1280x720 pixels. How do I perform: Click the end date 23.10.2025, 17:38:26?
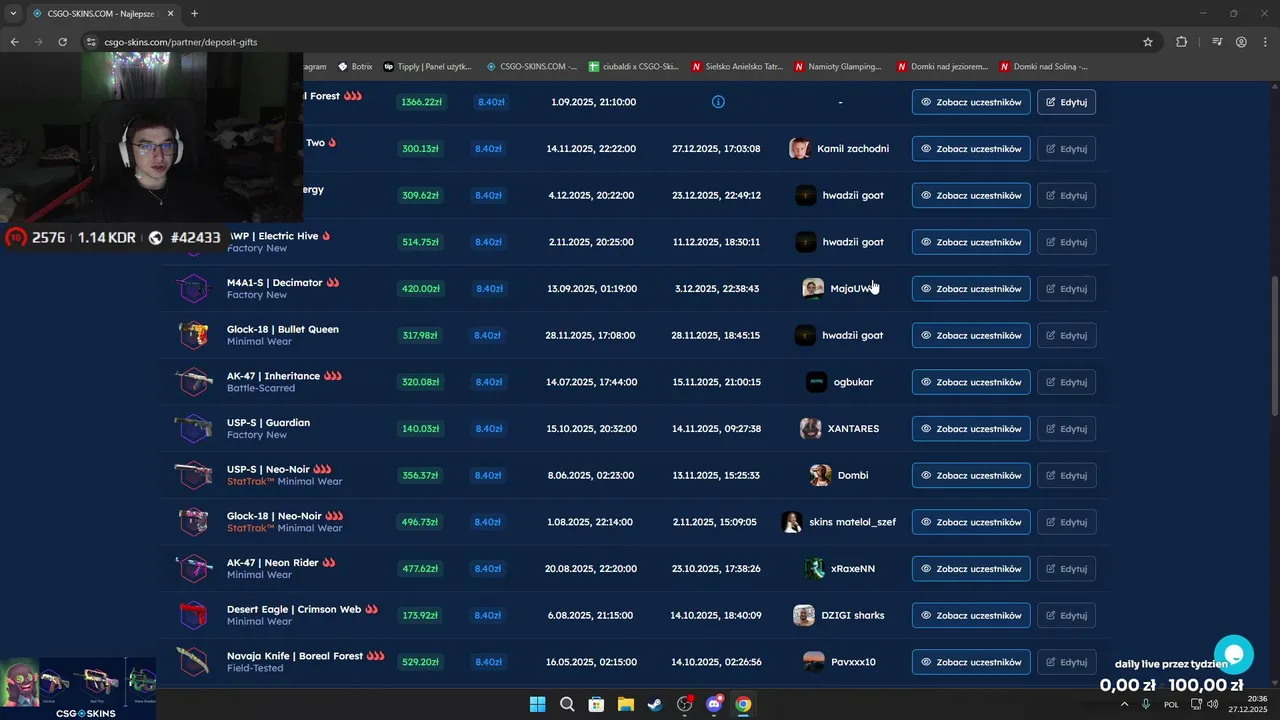click(715, 569)
